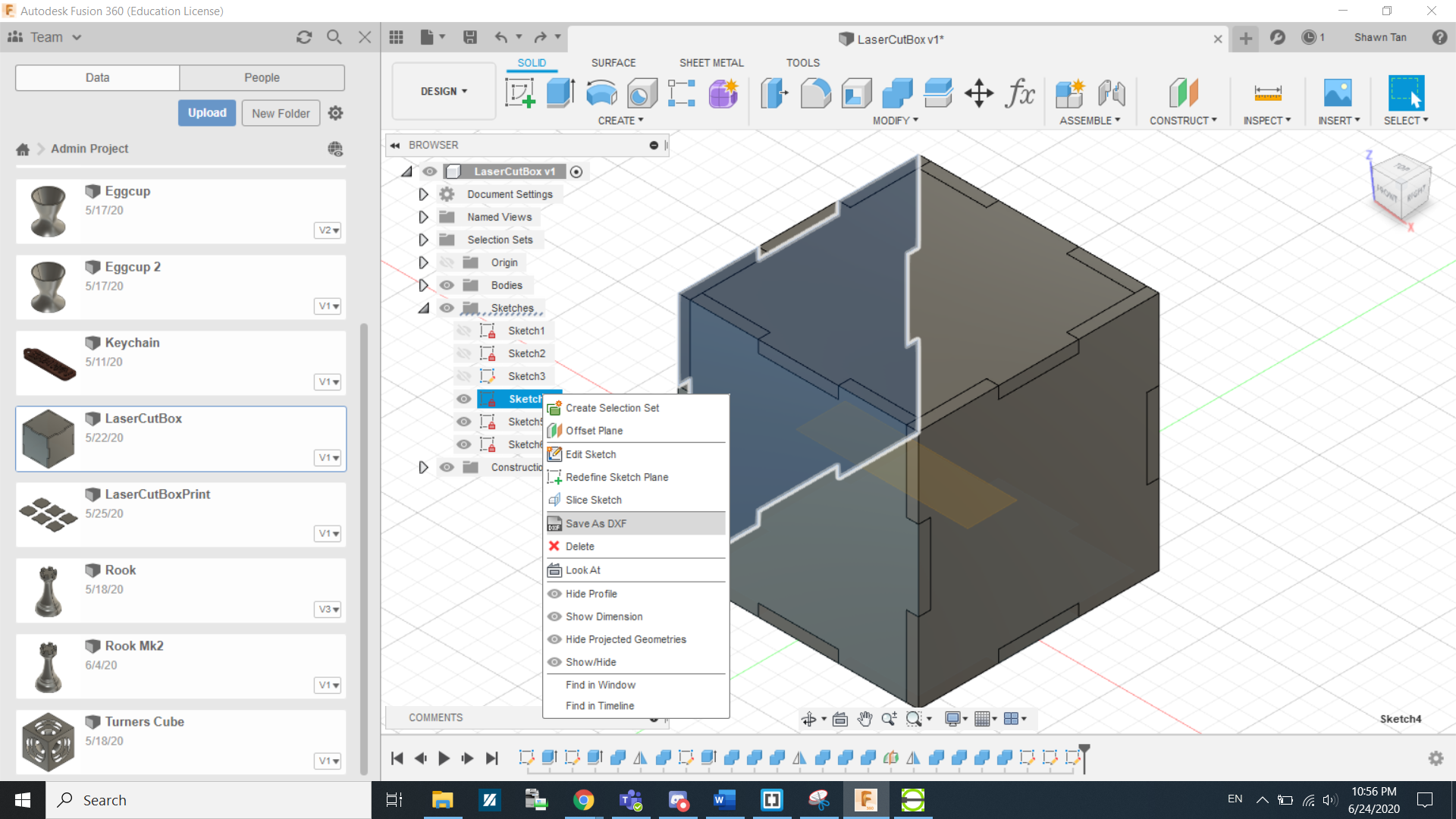1456x819 pixels.
Task: Click the Upload button
Action: (207, 112)
